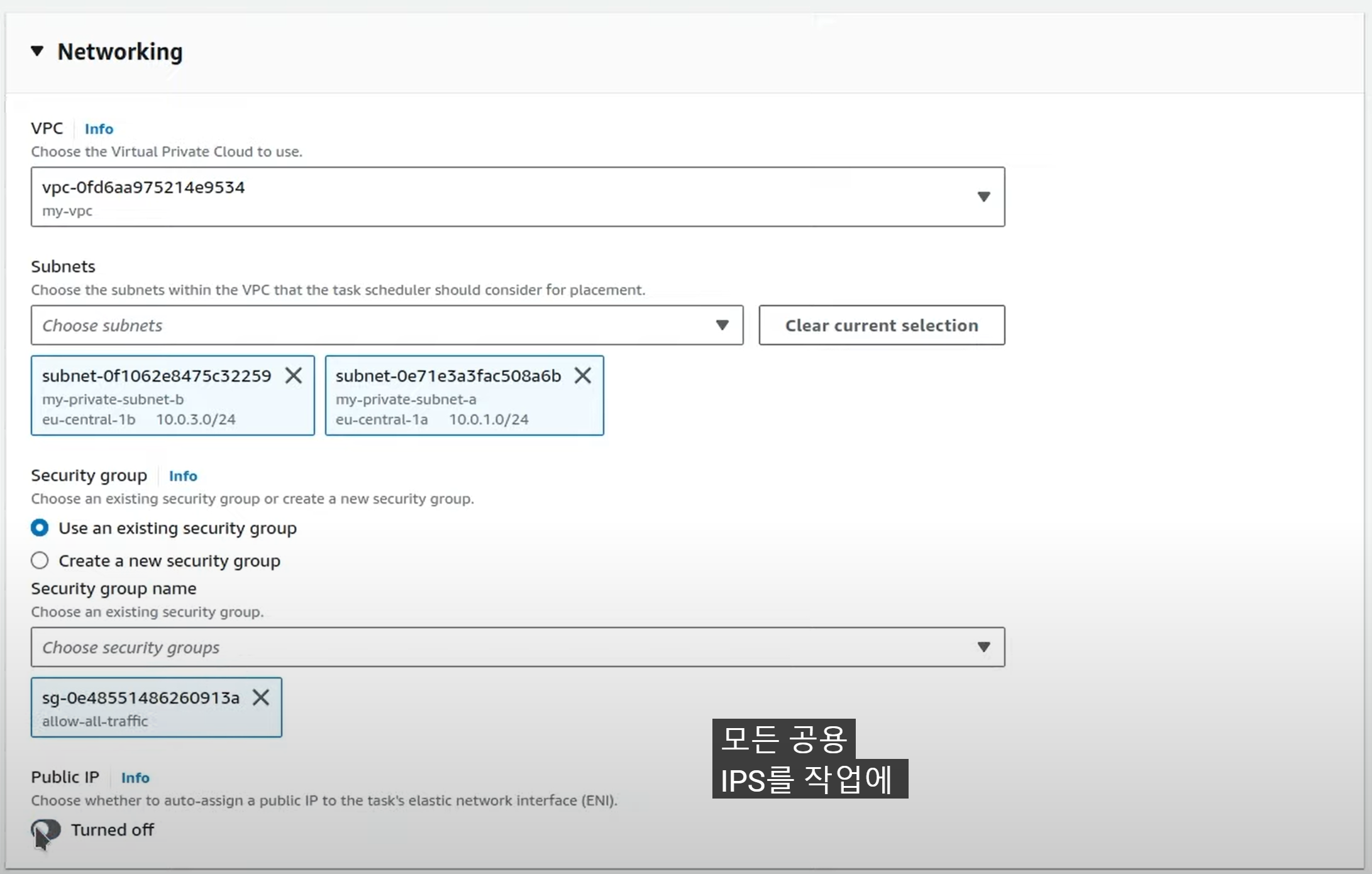Open the Security group Info link
The width and height of the screenshot is (1372, 874).
click(183, 476)
